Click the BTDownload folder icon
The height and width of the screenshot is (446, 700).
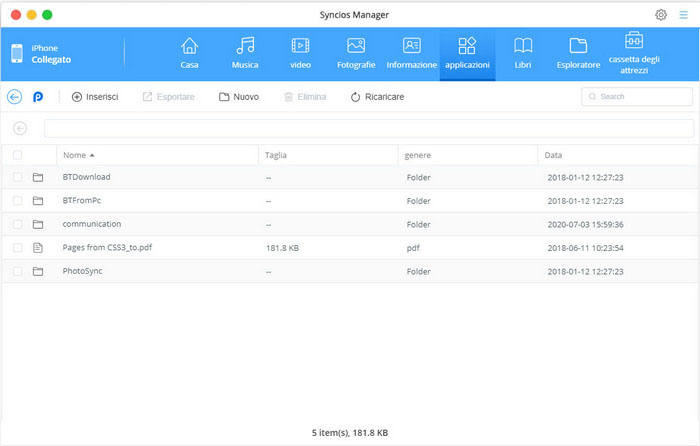point(38,177)
